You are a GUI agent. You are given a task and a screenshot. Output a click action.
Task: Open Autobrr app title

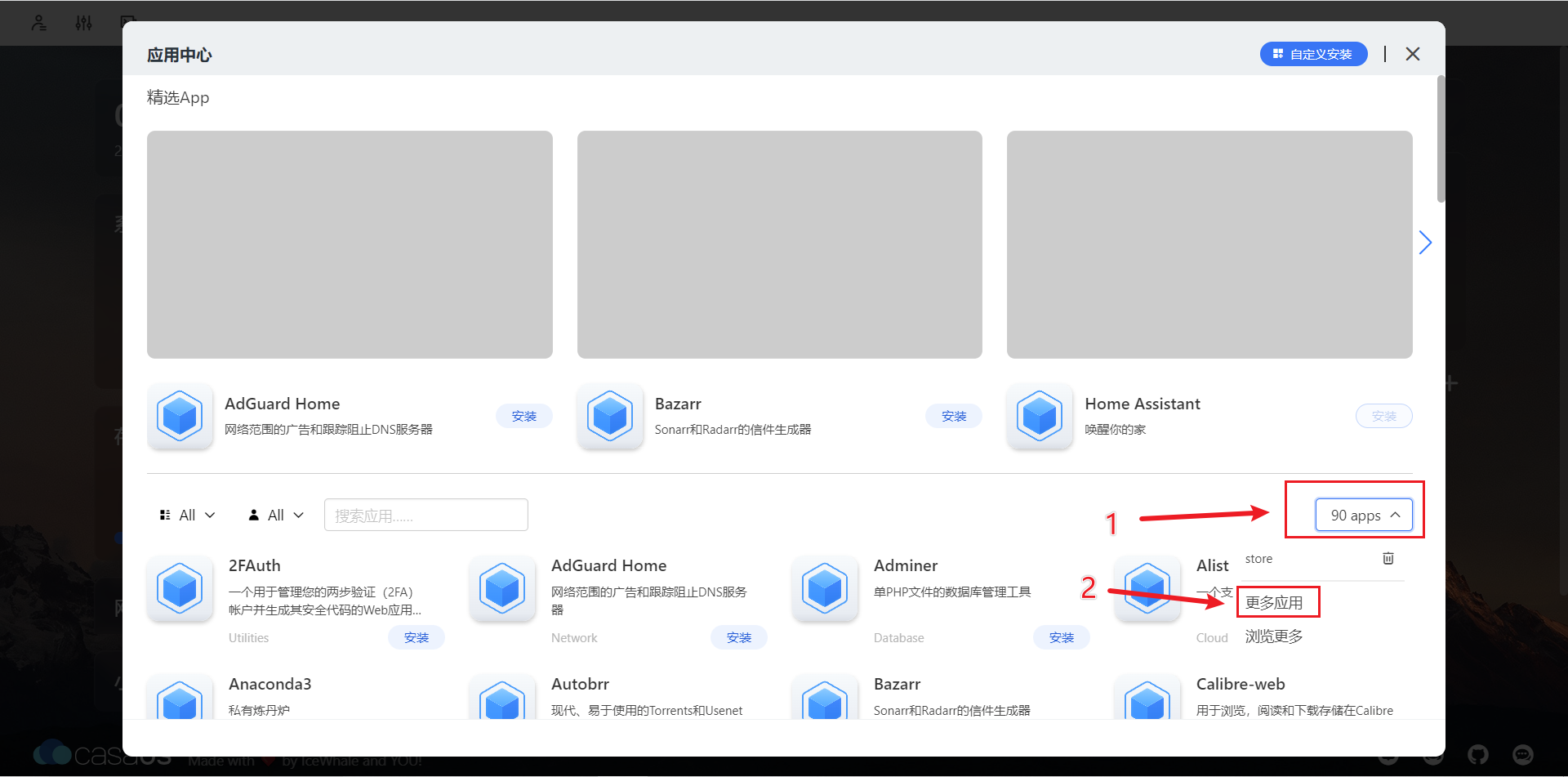tap(580, 684)
